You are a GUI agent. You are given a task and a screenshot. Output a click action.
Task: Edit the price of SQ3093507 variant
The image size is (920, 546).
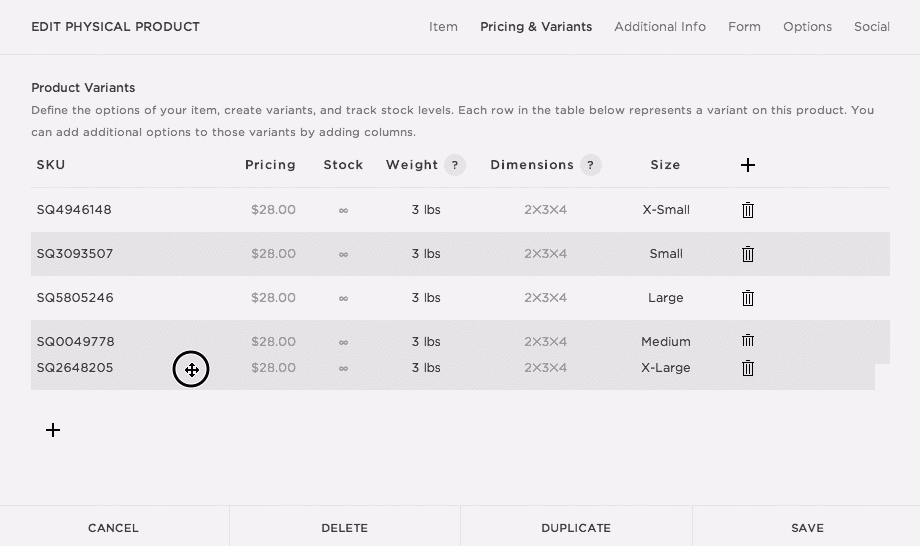coord(273,254)
